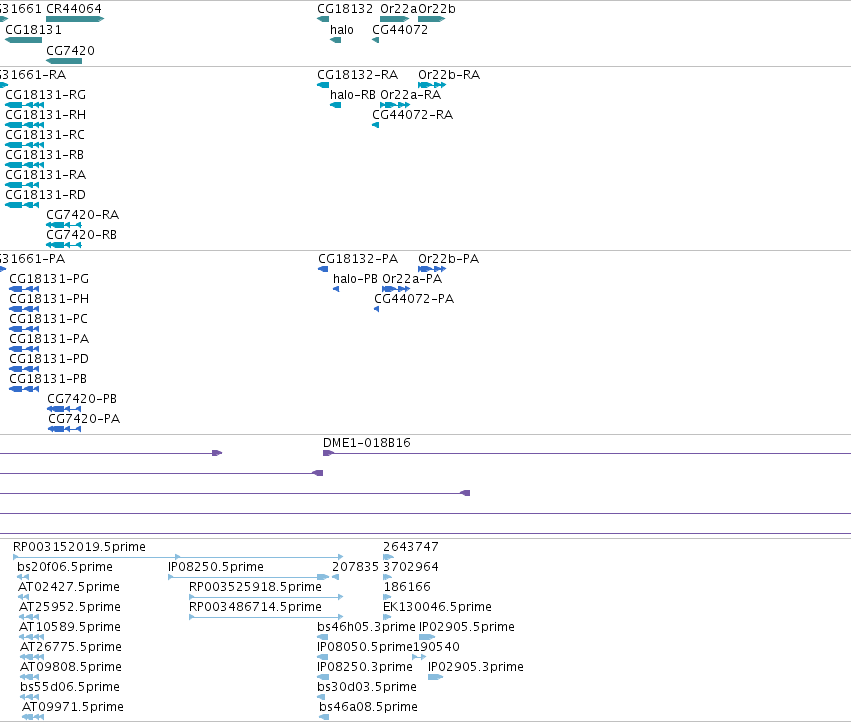Click EST IP02905.3prime
The height and width of the screenshot is (722, 851).
(x=476, y=667)
